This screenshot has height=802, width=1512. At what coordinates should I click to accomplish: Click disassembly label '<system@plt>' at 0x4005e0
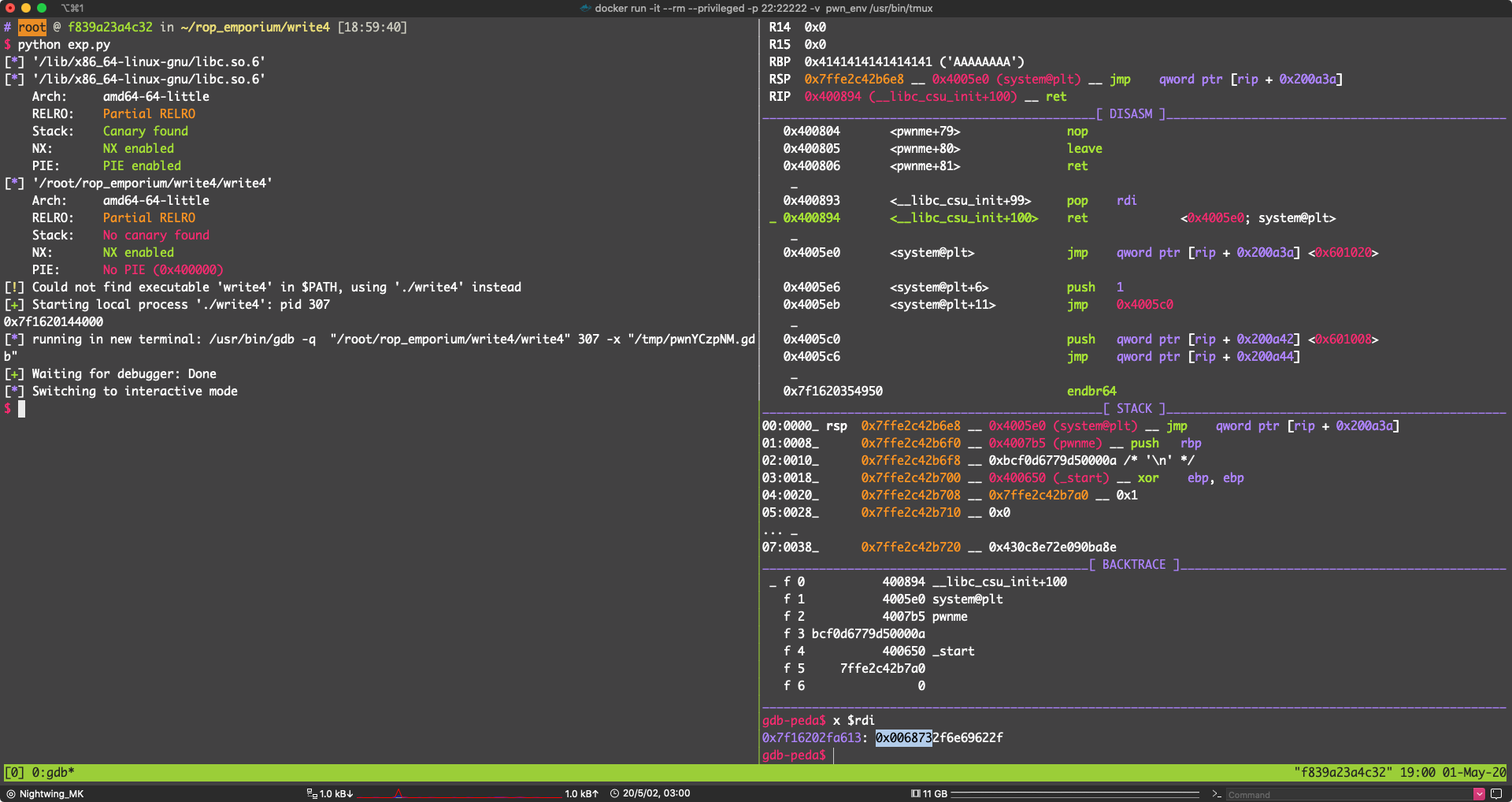[932, 252]
